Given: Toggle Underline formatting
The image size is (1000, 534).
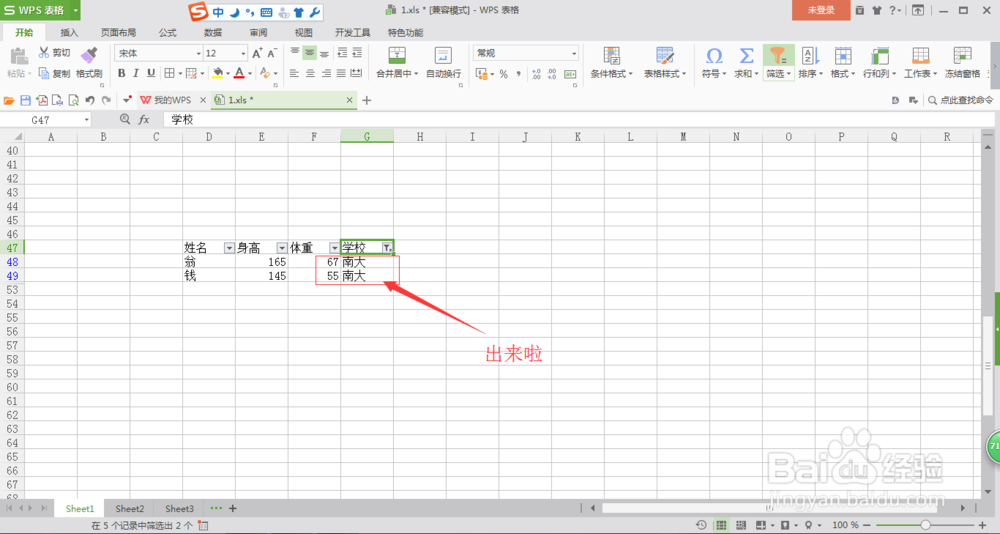Looking at the screenshot, I should 151,73.
